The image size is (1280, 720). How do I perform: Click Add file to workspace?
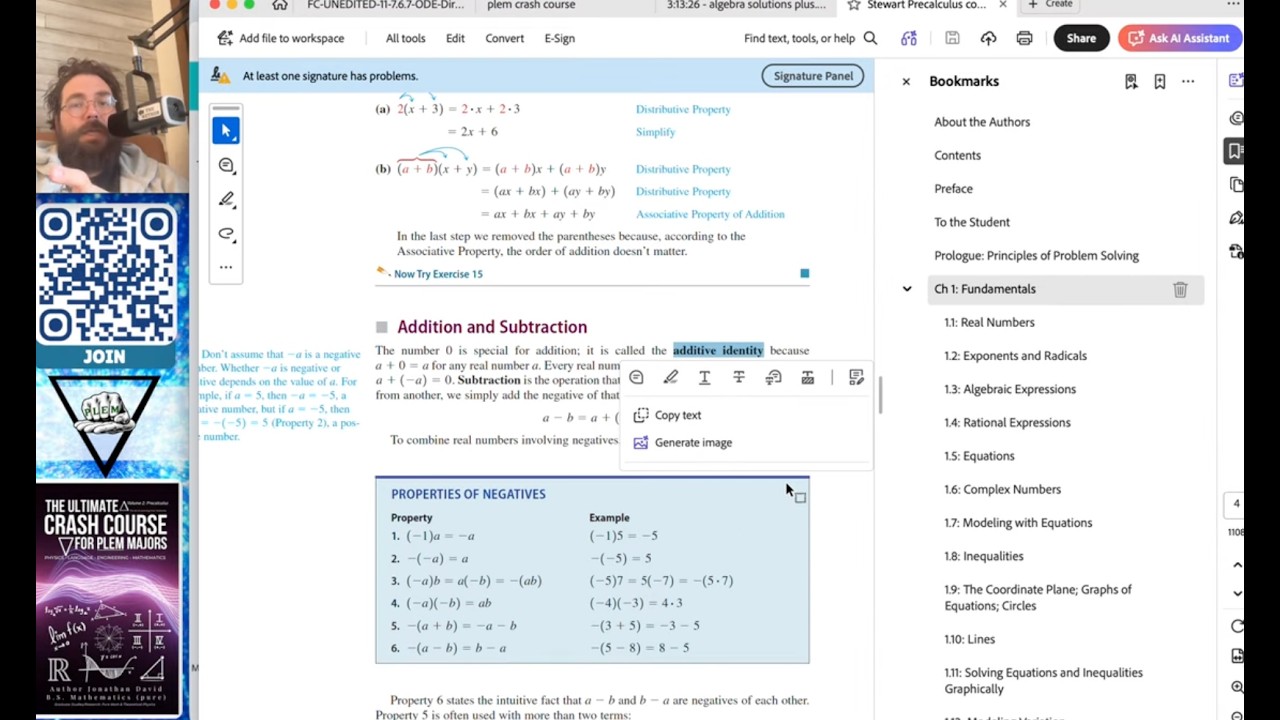[280, 38]
